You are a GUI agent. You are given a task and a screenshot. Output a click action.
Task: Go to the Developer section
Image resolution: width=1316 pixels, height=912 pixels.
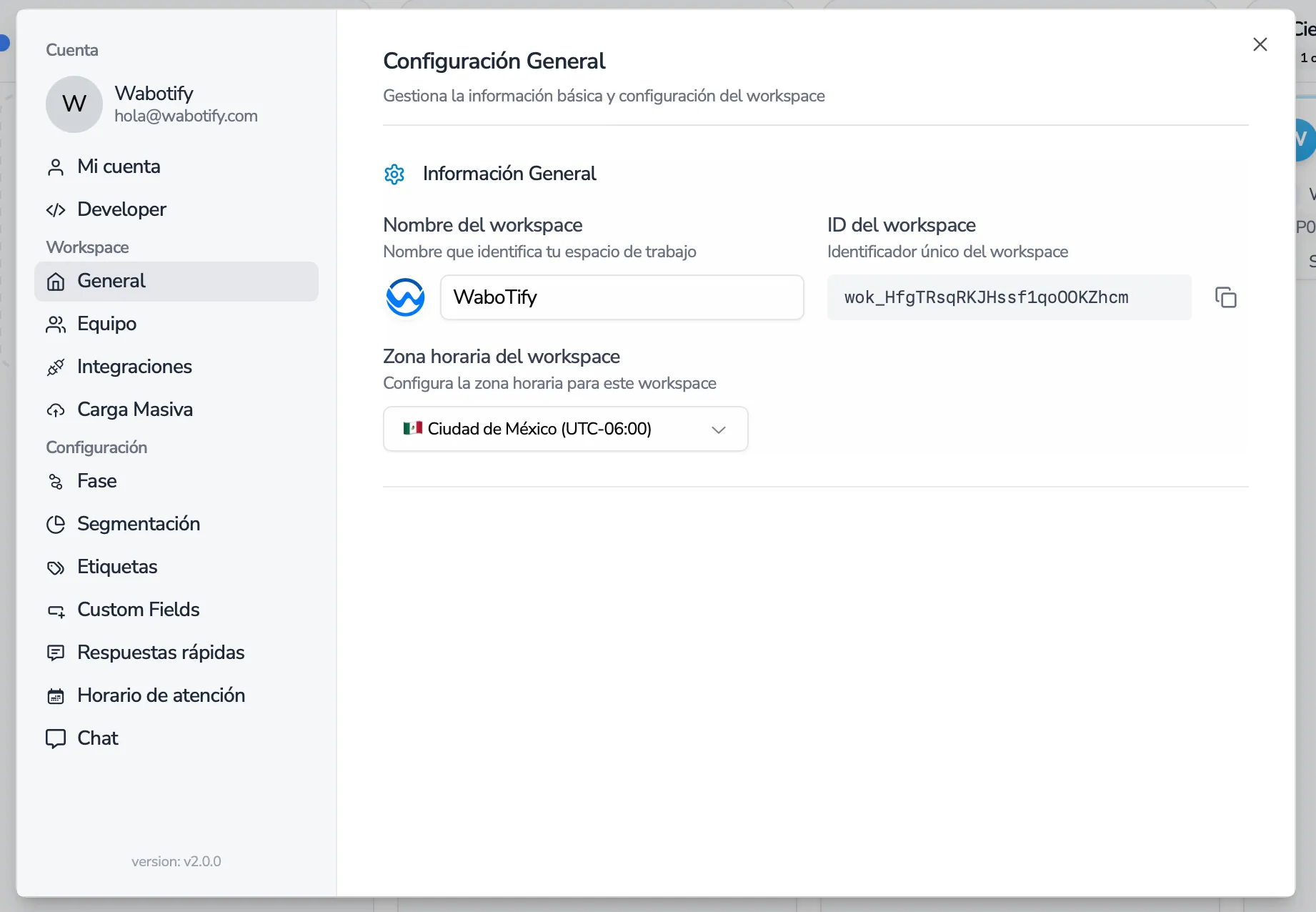121,209
